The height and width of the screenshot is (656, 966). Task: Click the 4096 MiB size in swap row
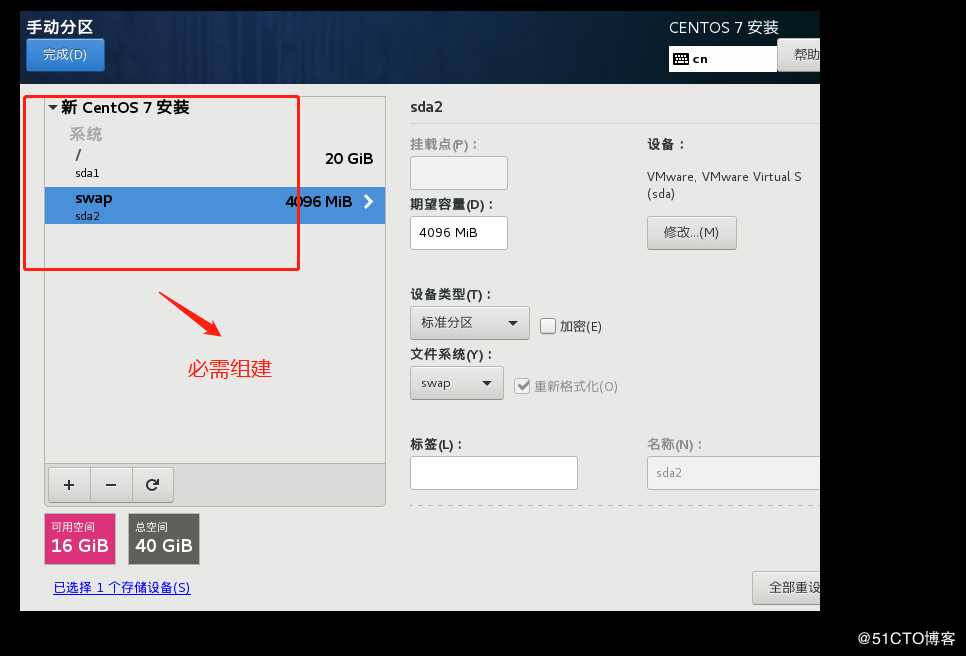pyautogui.click(x=319, y=201)
